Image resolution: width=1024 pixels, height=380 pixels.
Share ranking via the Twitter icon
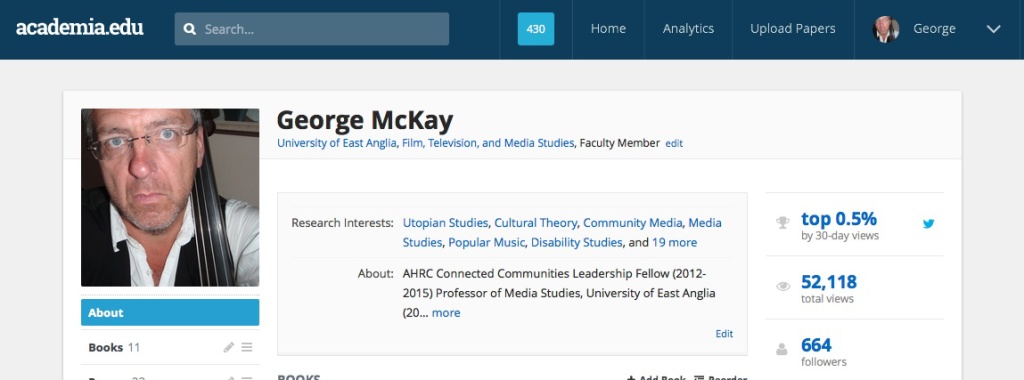929,223
